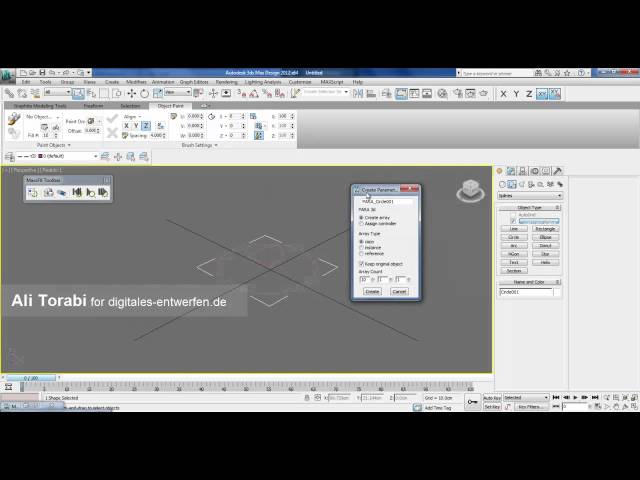
Task: Click Cancel button in the dialog
Action: tap(399, 291)
